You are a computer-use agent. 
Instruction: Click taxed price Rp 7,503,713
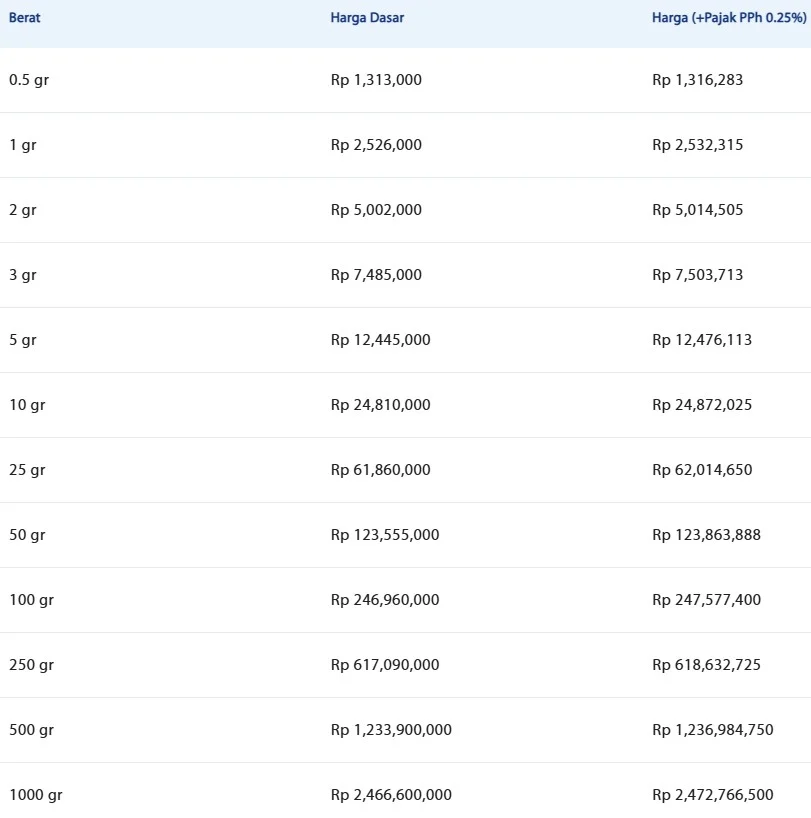click(x=697, y=275)
